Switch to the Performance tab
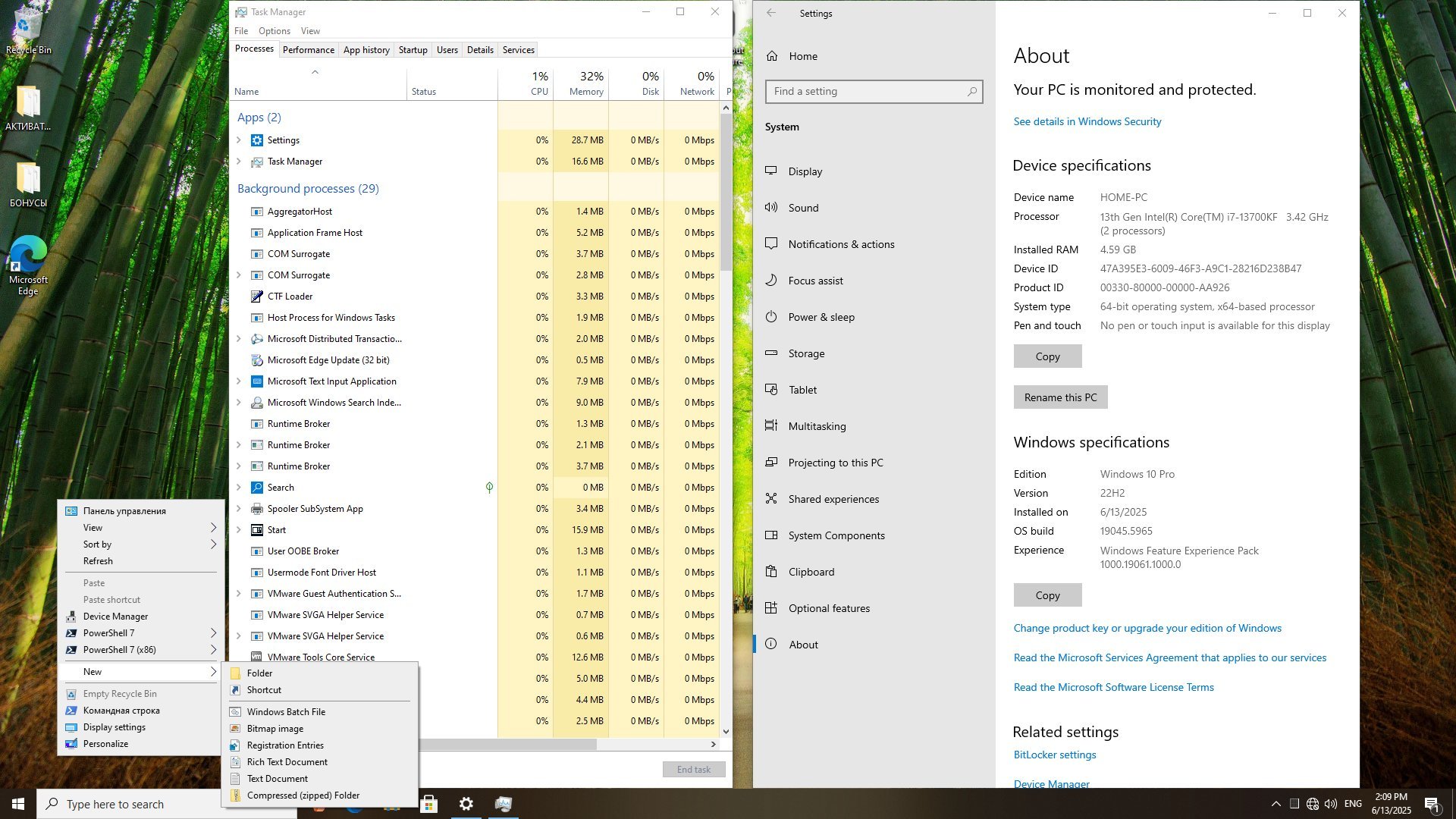 (x=309, y=50)
